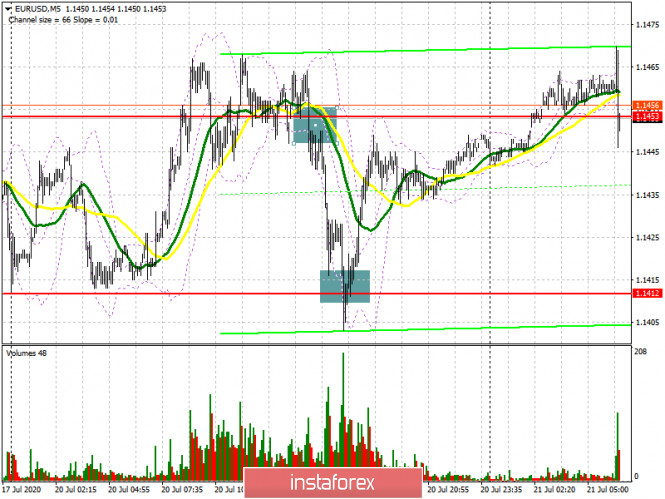Click the '20 Jul 20:55' time label
This screenshot has height=499, width=665.
(x=448, y=490)
